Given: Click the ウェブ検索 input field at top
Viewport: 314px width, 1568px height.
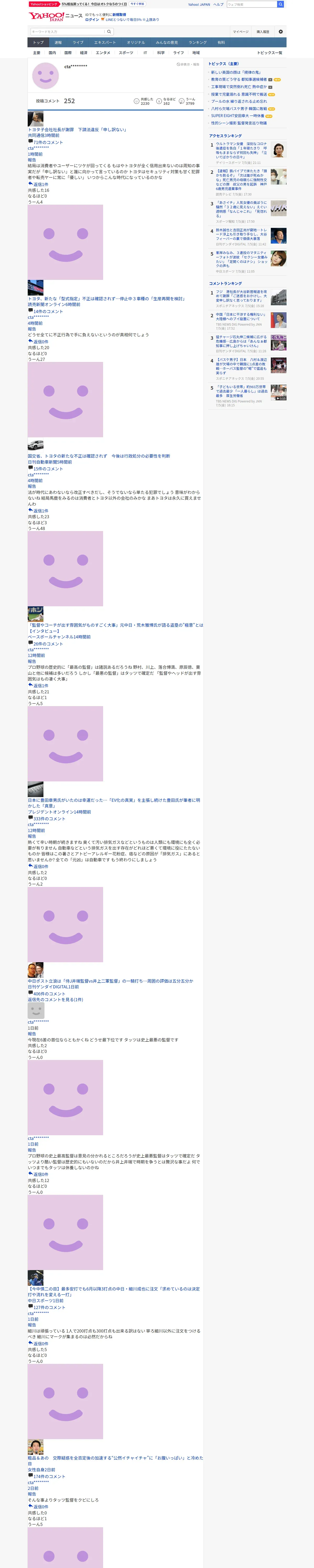Looking at the screenshot, I should 251,4.
